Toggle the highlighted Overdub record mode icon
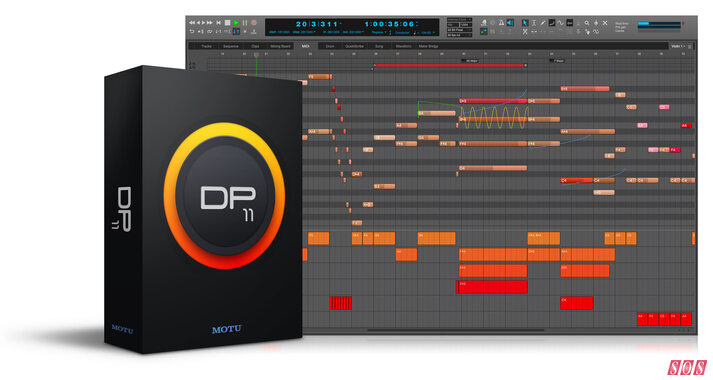 (x=236, y=32)
